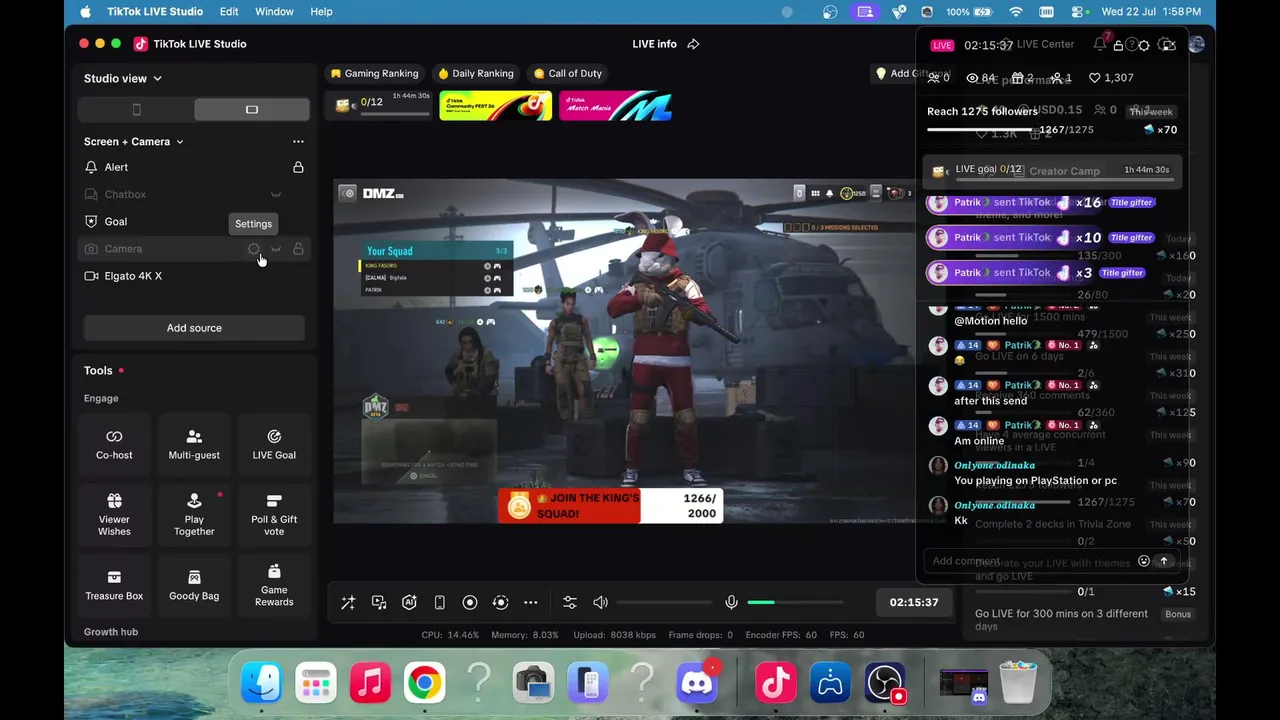Open the chat panel settings gear
1280x720 pixels.
1145,45
